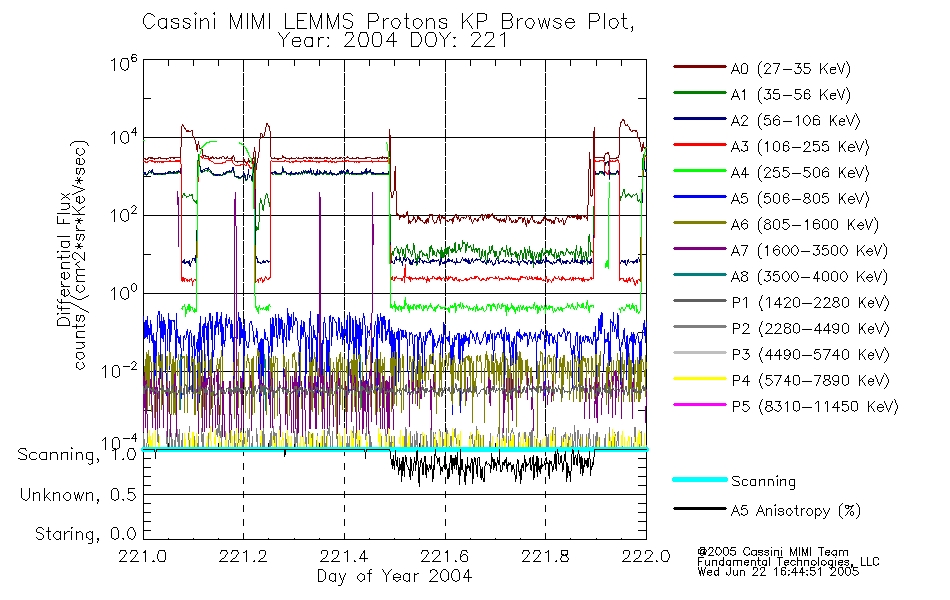
Task: Click the A6 (805-1600 KeV) legend label
Action: pyautogui.click(x=805, y=225)
